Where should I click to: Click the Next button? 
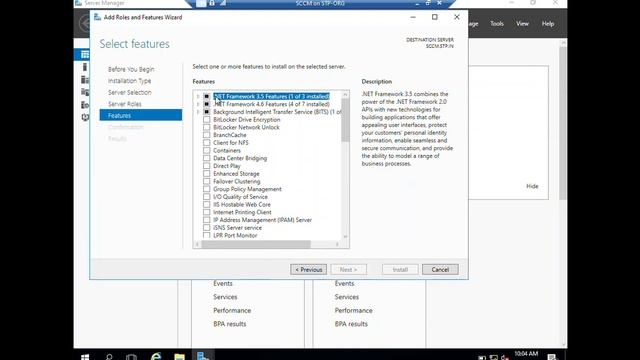(x=349, y=269)
